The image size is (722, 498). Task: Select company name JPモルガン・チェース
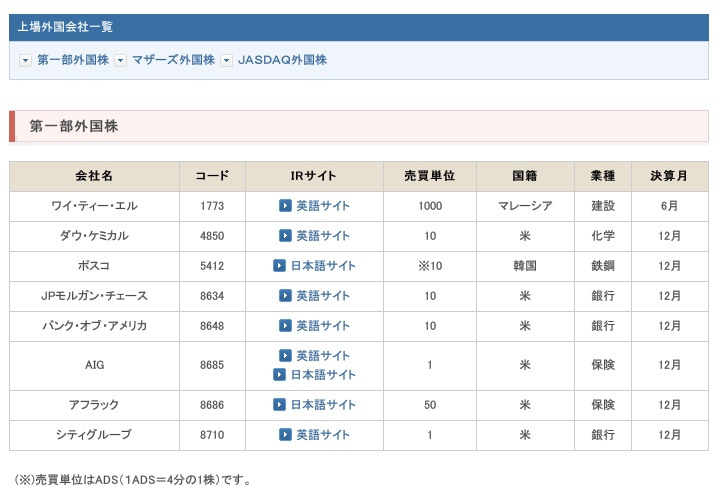point(94,295)
